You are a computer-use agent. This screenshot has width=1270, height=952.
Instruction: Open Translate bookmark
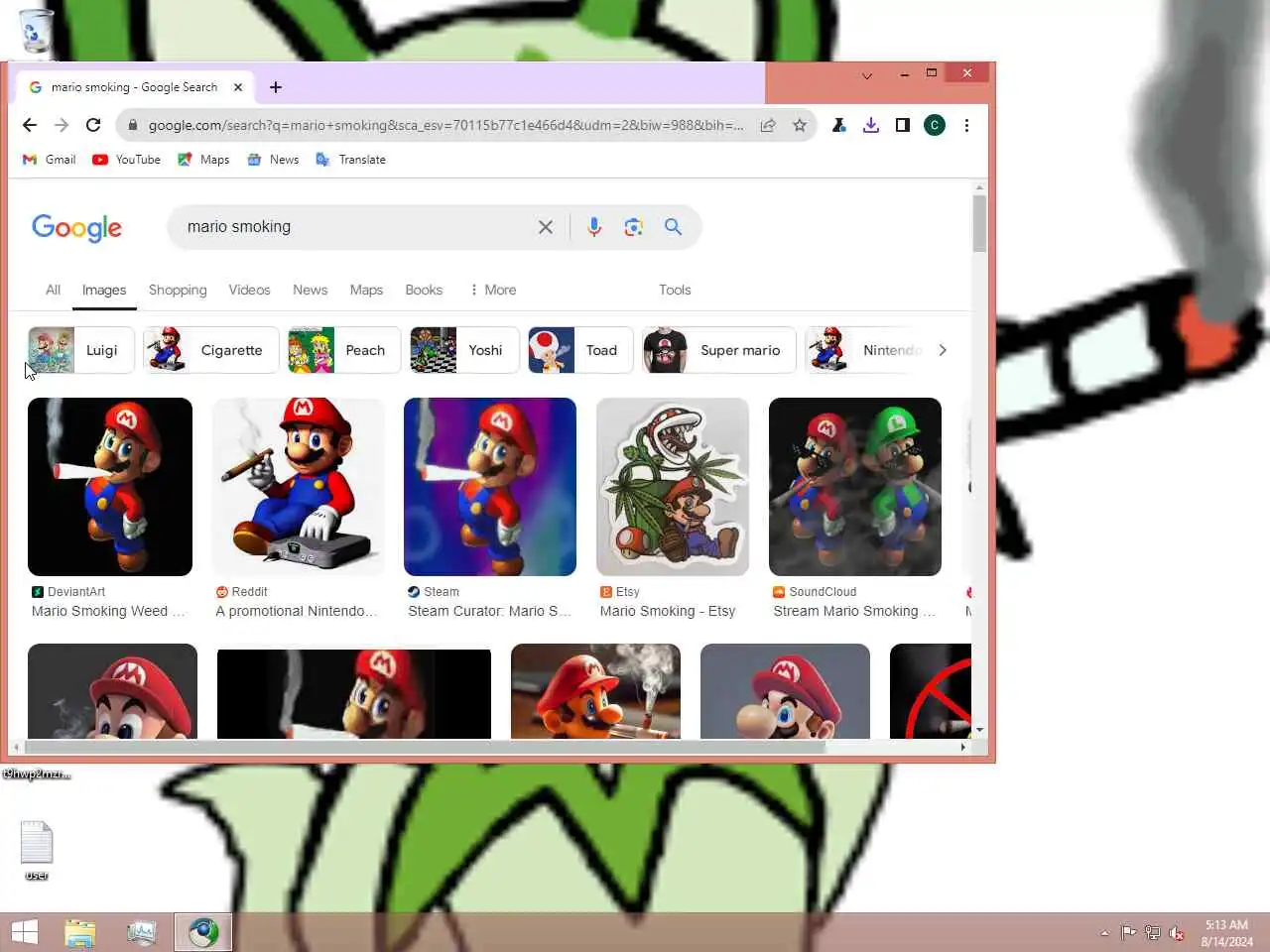pyautogui.click(x=351, y=160)
